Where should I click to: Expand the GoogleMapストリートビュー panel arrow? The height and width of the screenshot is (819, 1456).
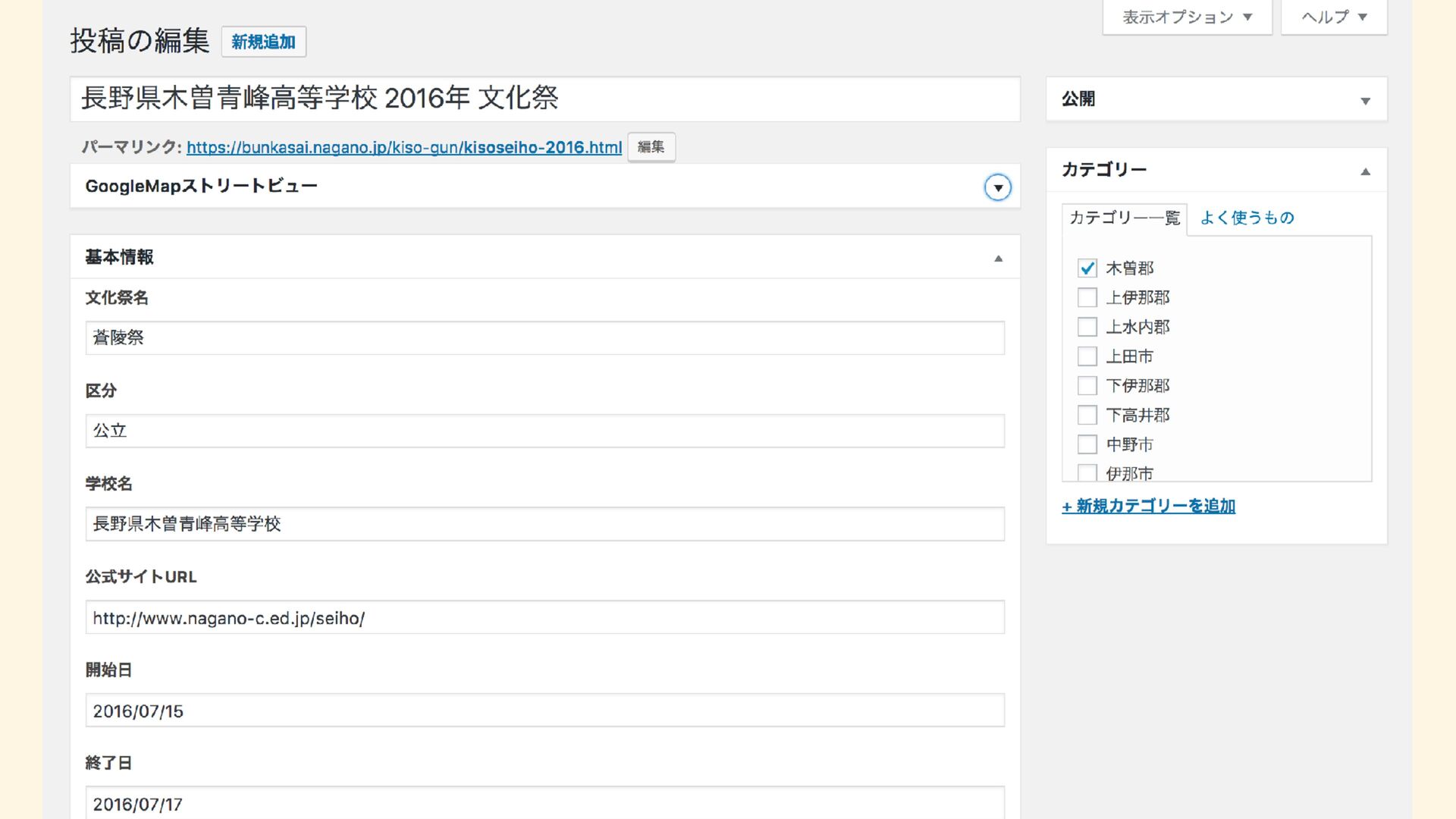997,187
